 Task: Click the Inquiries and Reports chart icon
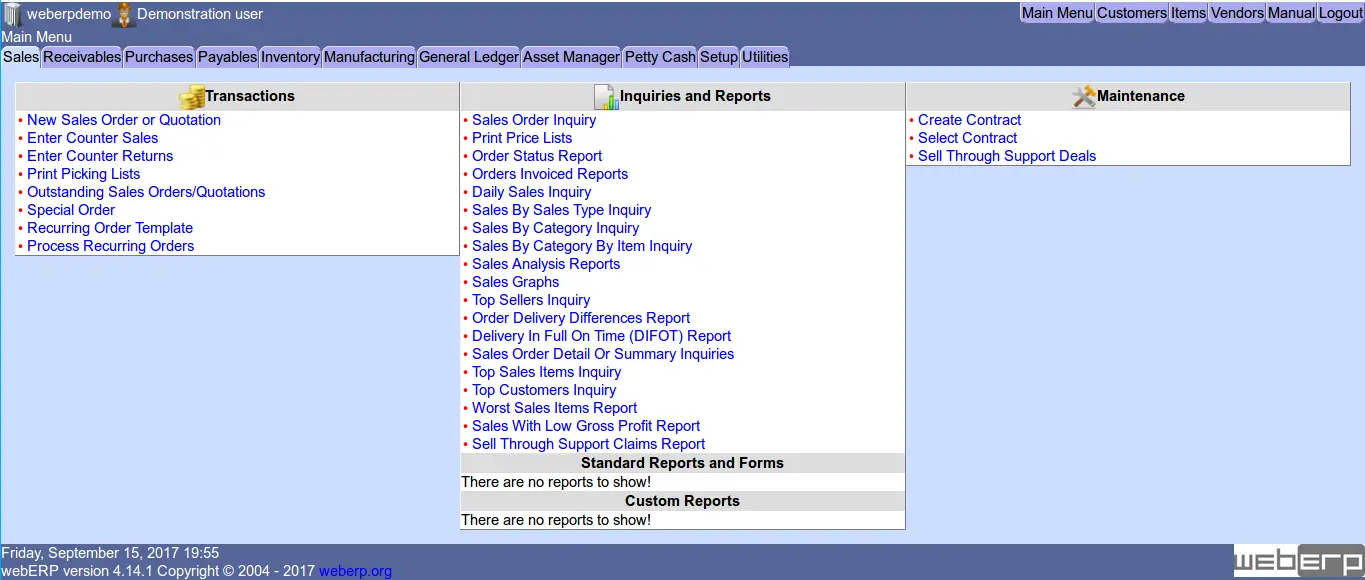point(606,97)
